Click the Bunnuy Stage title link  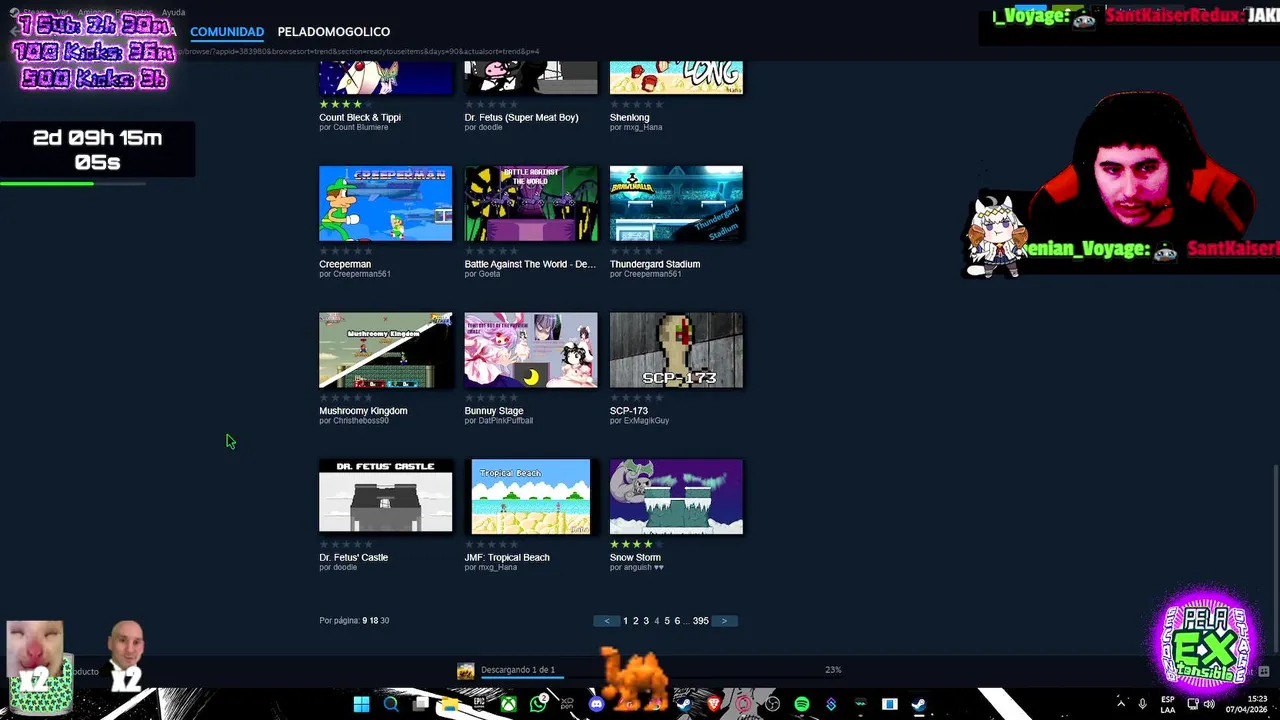point(494,411)
